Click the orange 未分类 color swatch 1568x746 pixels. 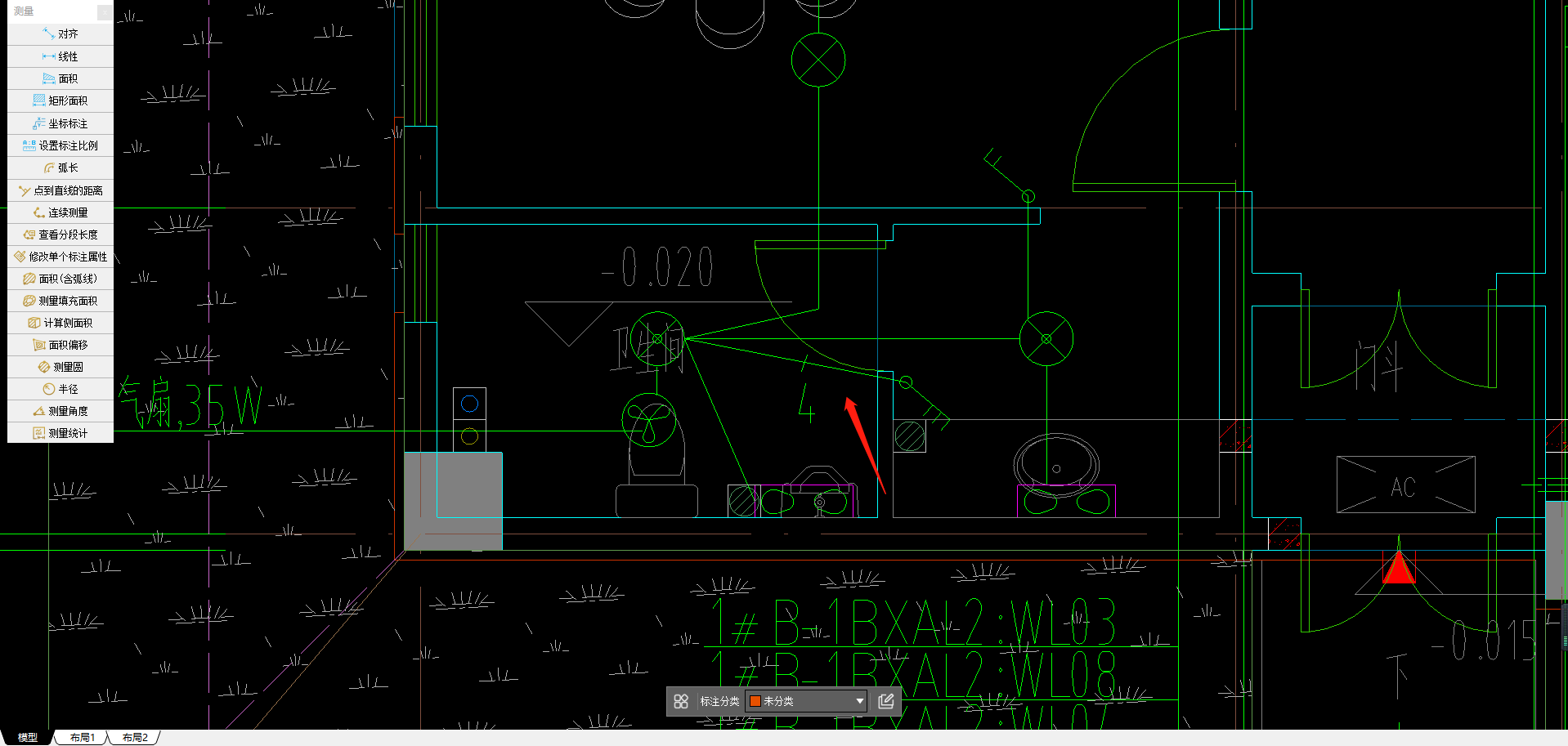click(755, 701)
